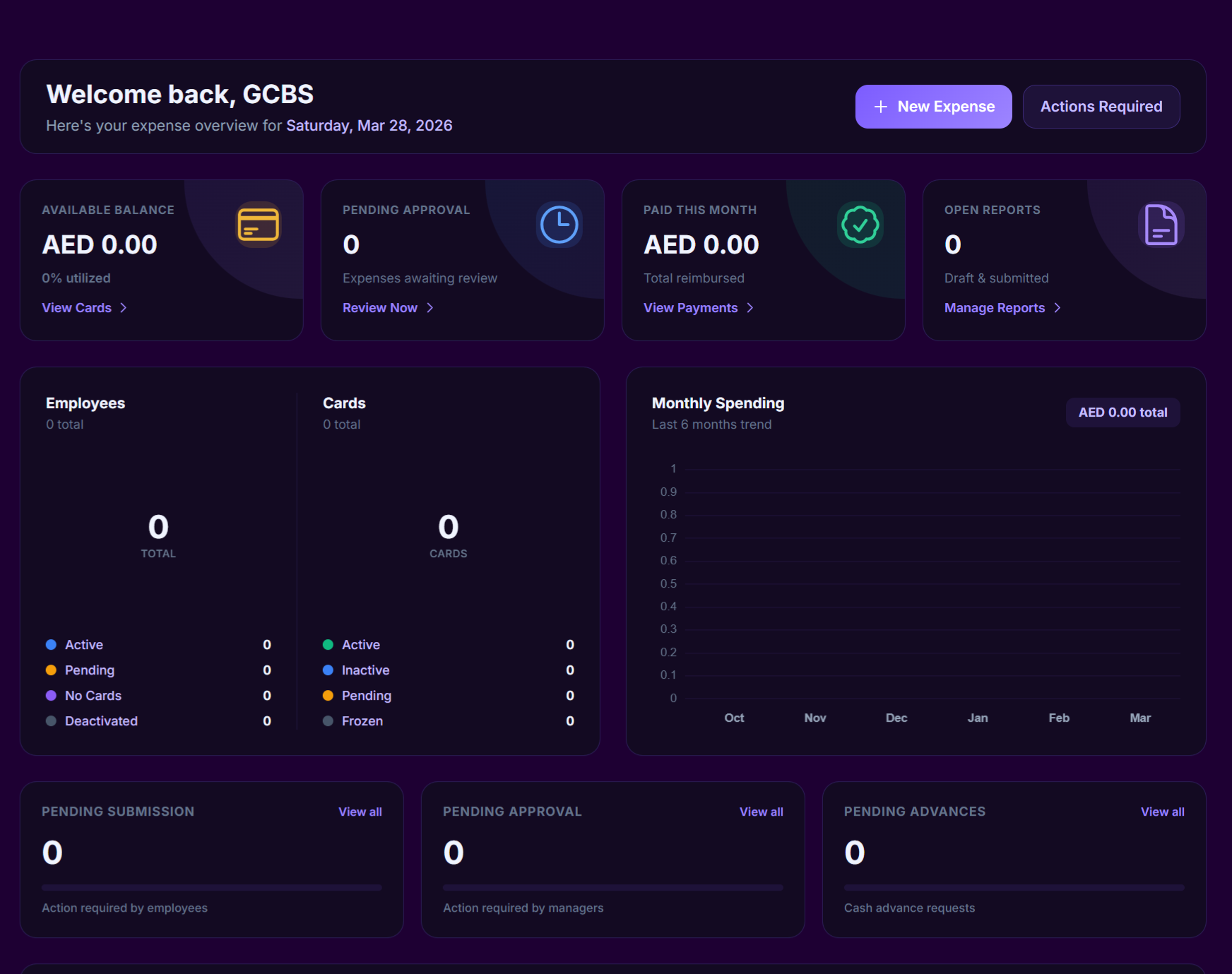Click View all on Pending Advances card

tap(1161, 811)
